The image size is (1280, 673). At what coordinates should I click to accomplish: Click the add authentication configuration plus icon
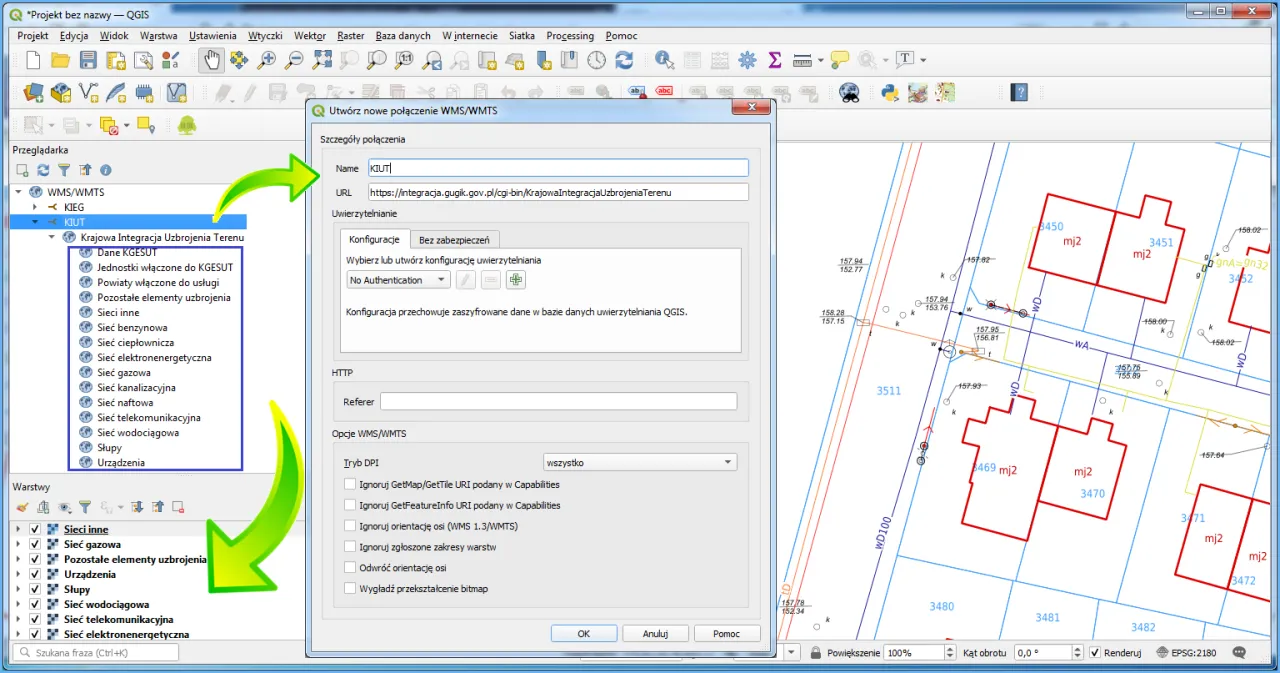click(x=516, y=280)
